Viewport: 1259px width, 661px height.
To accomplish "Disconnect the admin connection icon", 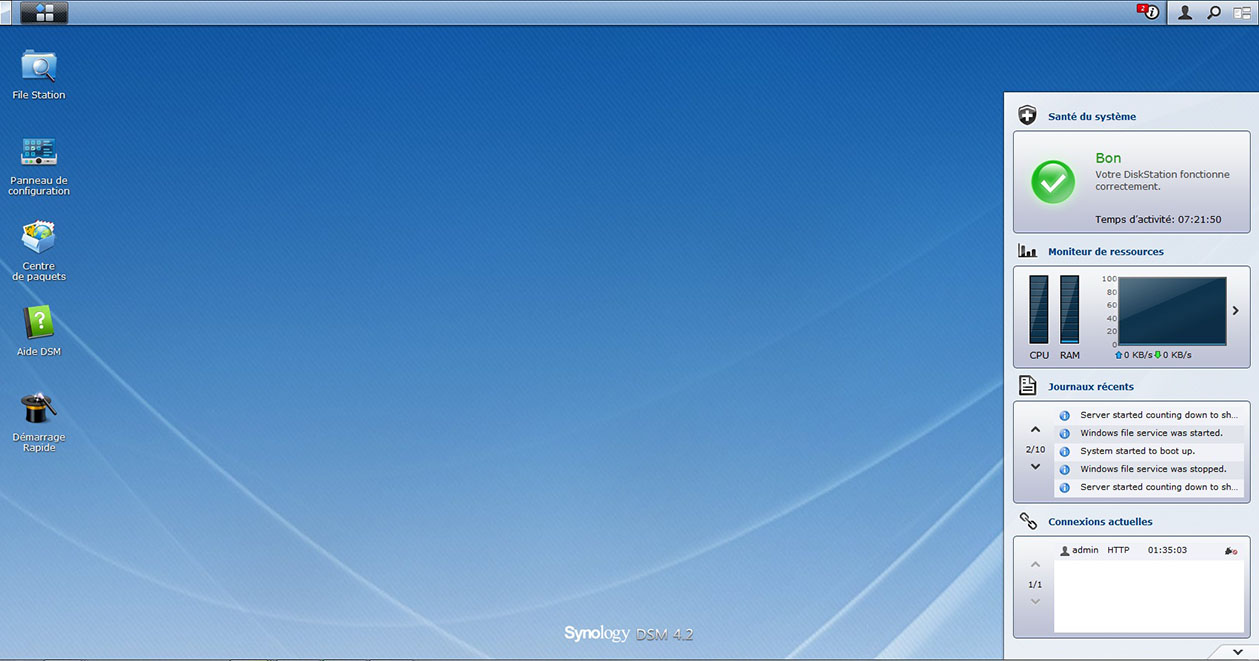I will pyautogui.click(x=1231, y=551).
